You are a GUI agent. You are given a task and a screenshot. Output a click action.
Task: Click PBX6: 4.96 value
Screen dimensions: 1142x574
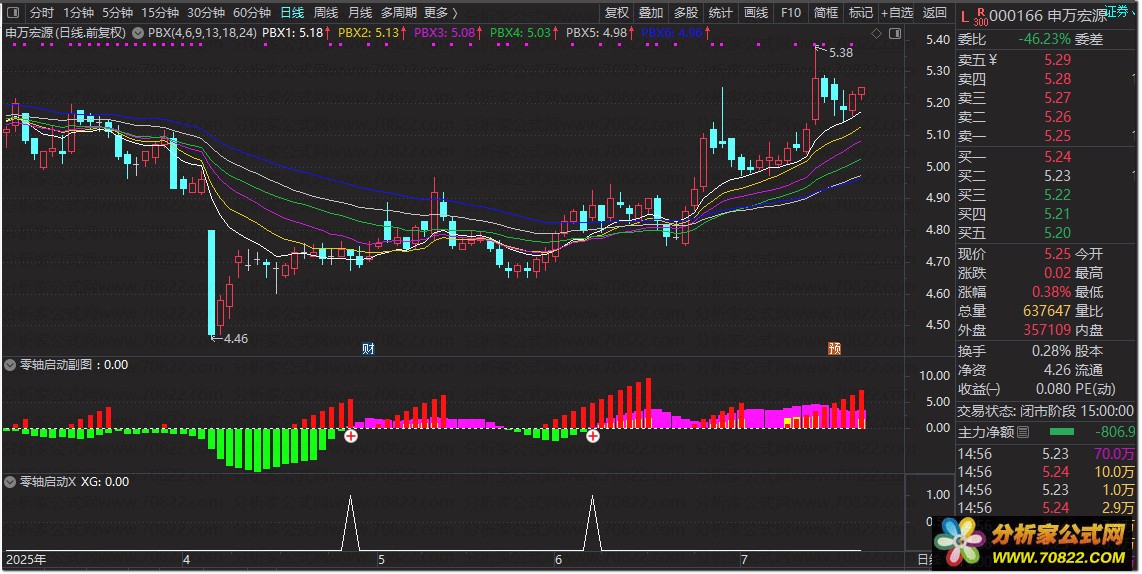click(672, 33)
